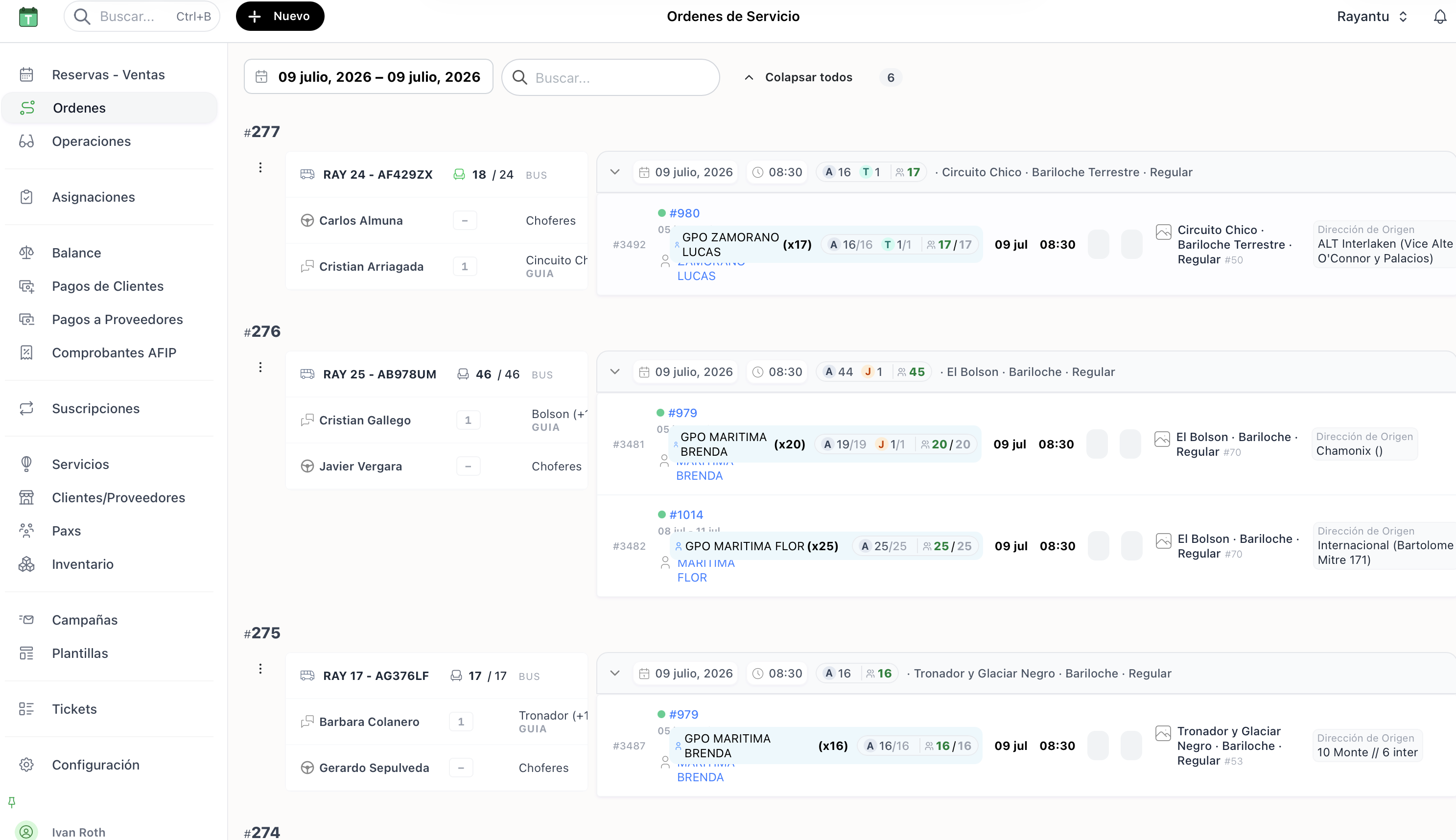Open reservation link #1014

686,514
